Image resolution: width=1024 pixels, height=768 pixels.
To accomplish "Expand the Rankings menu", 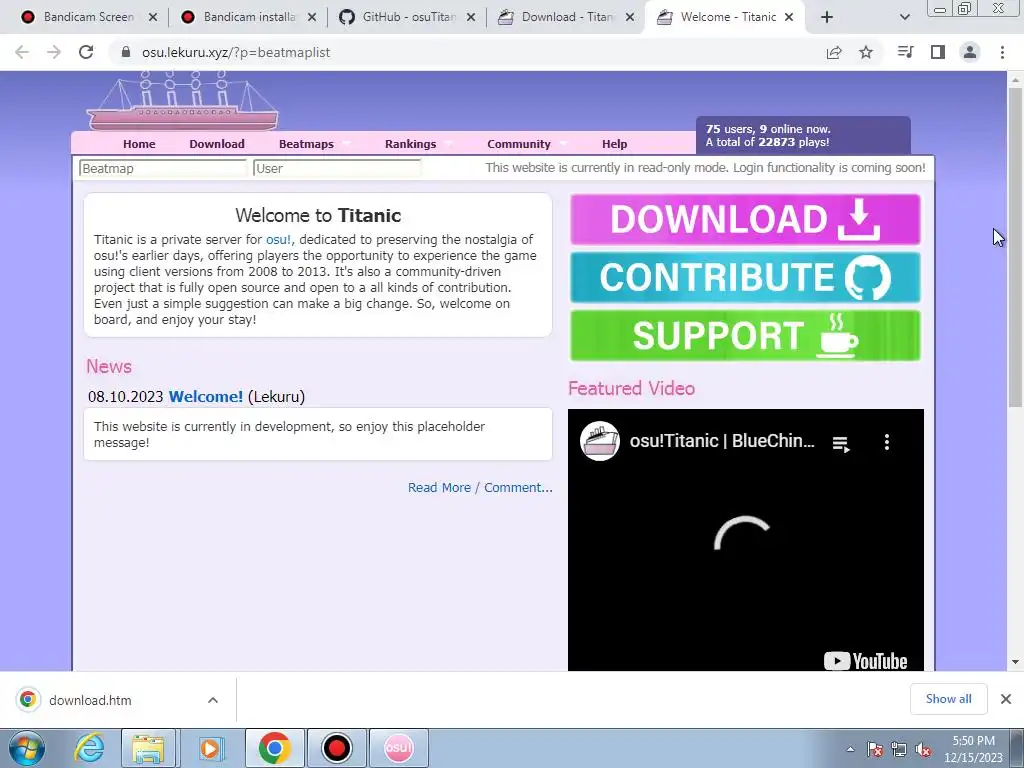I will click(411, 144).
